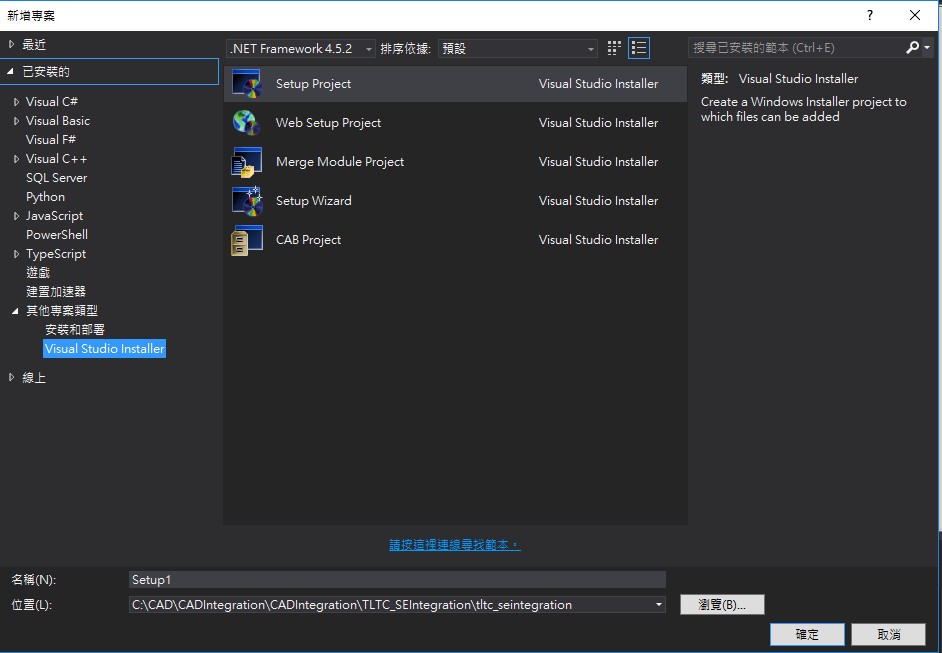Open the .NET Framework 4.5.2 dropdown
This screenshot has height=653, width=942.
[x=302, y=49]
